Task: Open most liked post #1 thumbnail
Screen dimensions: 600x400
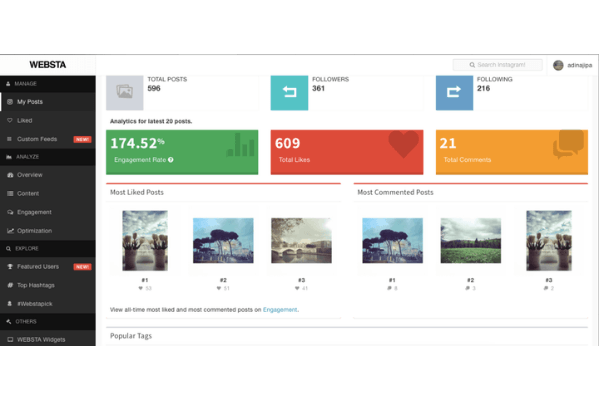Action: coord(145,240)
